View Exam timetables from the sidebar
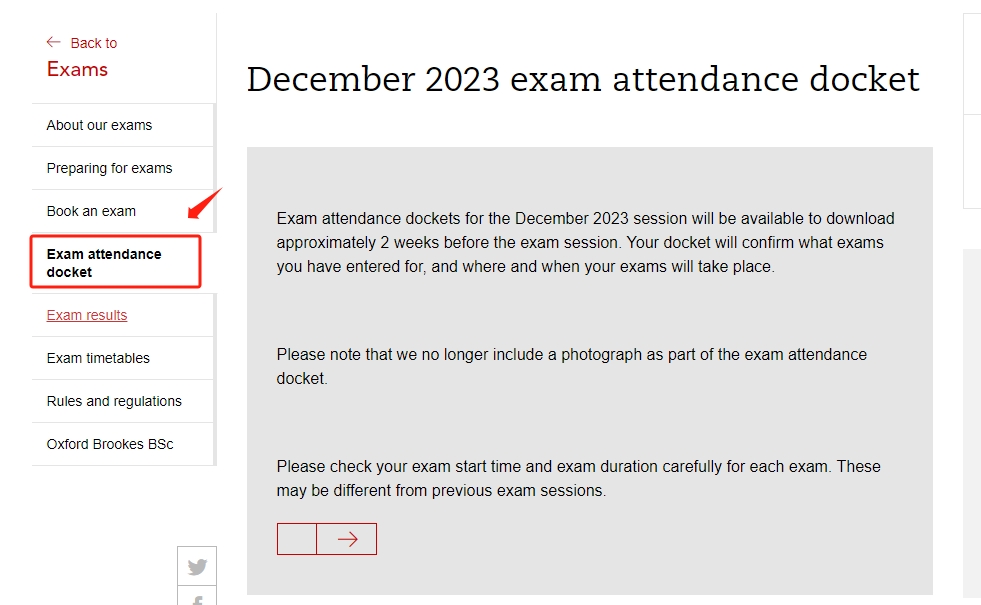 pyautogui.click(x=98, y=358)
